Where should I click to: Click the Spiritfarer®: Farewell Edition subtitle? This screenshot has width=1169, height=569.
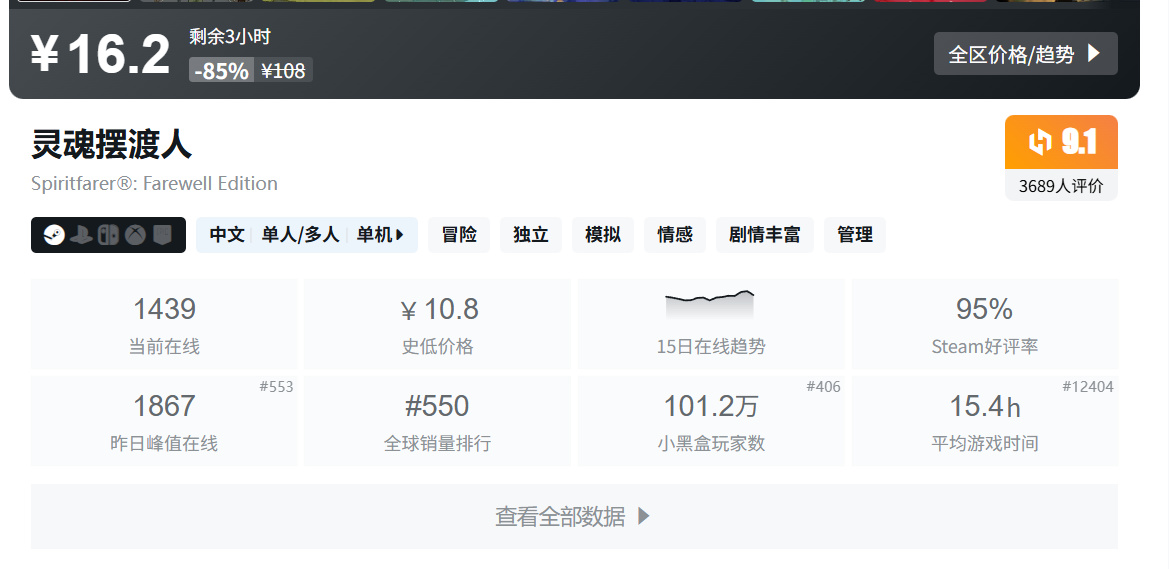click(154, 183)
